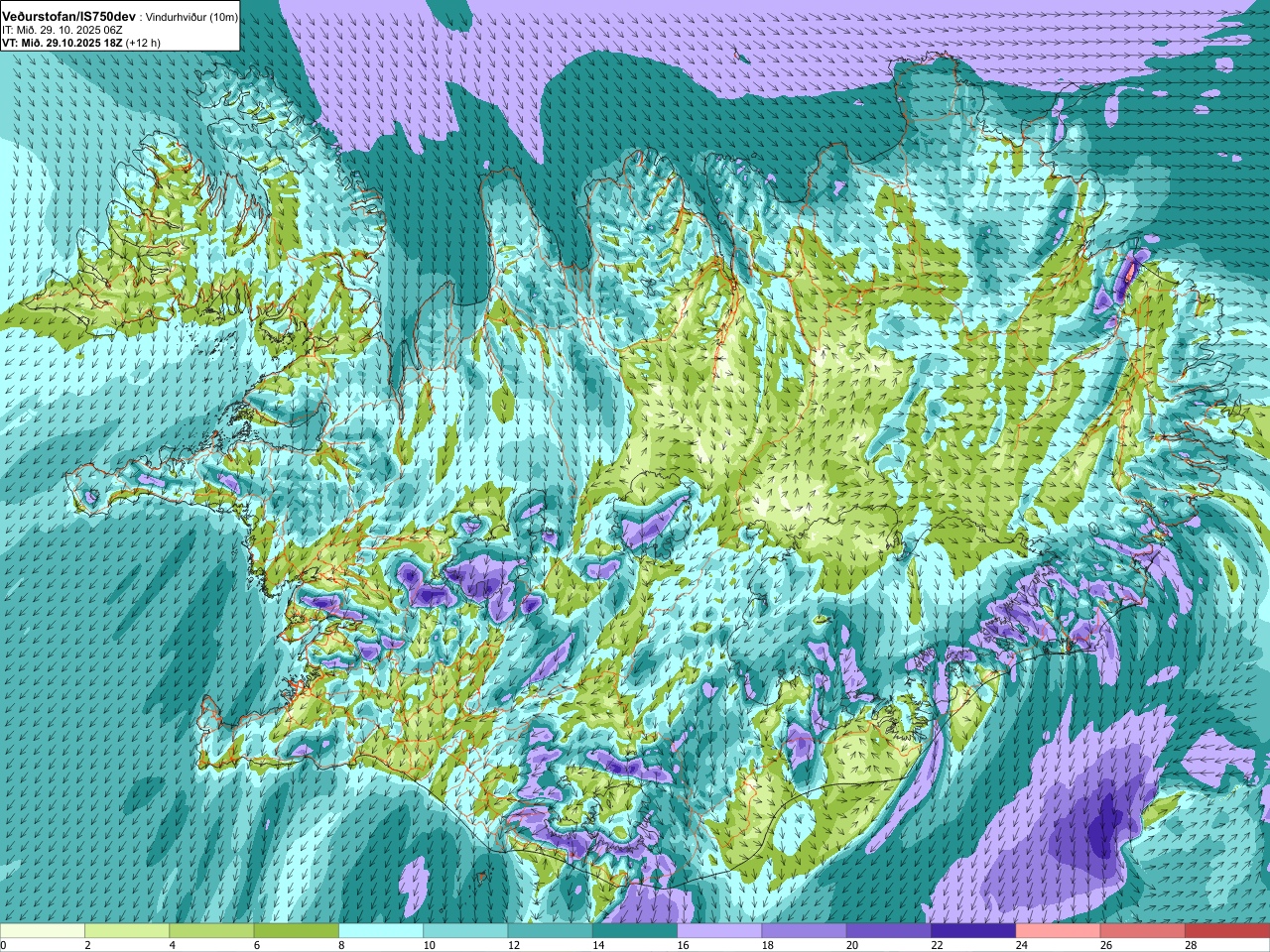Click the '(+12 h)' forecast offset text

tap(144, 43)
